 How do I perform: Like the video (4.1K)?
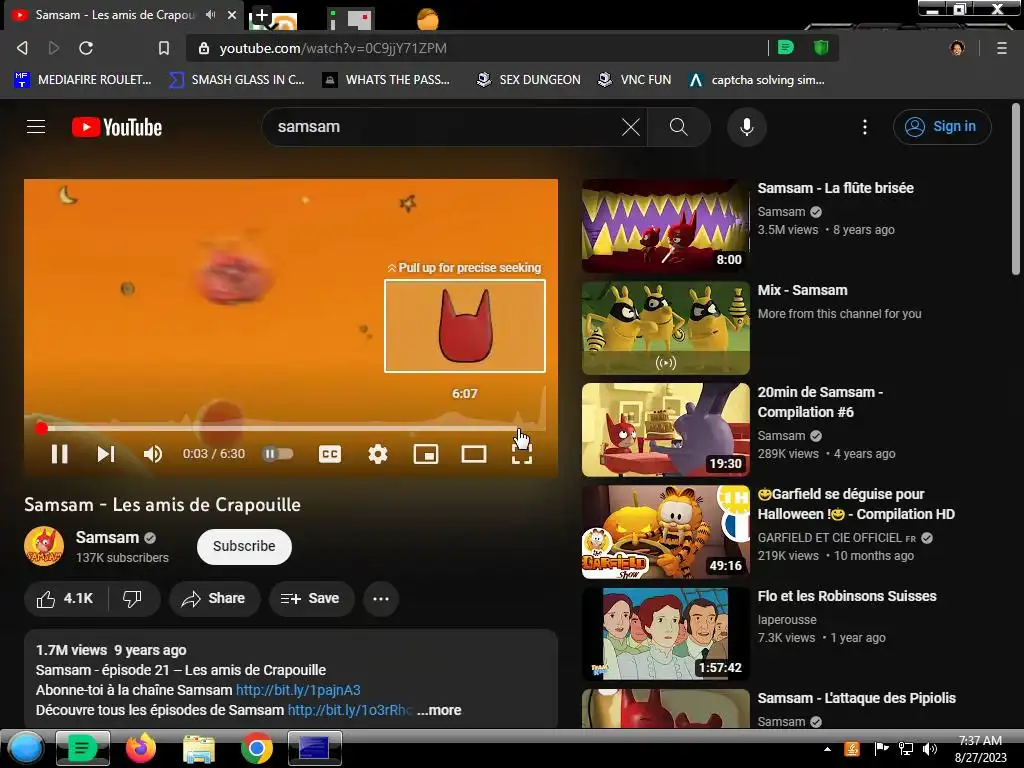point(65,599)
